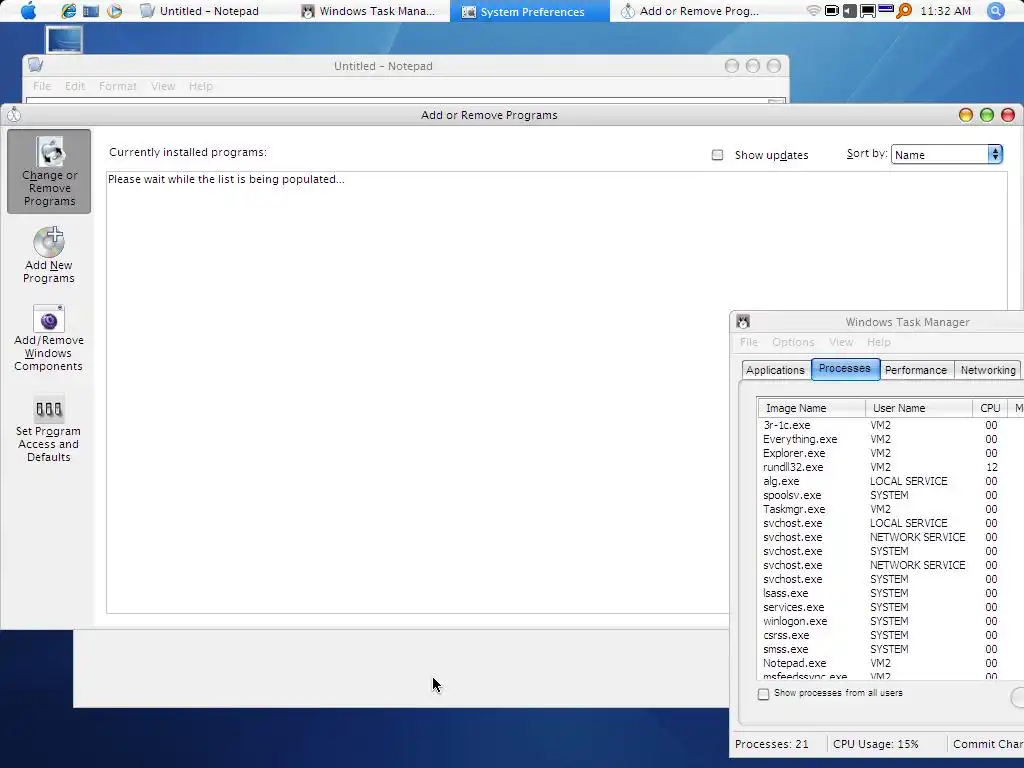
Task: Select the alg.exe process row
Action: click(x=891, y=481)
